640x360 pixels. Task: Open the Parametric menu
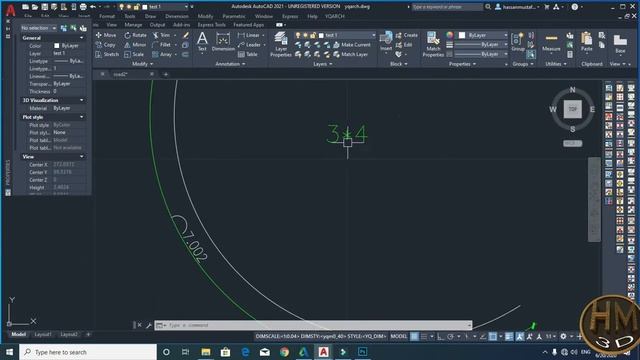tap(234, 16)
